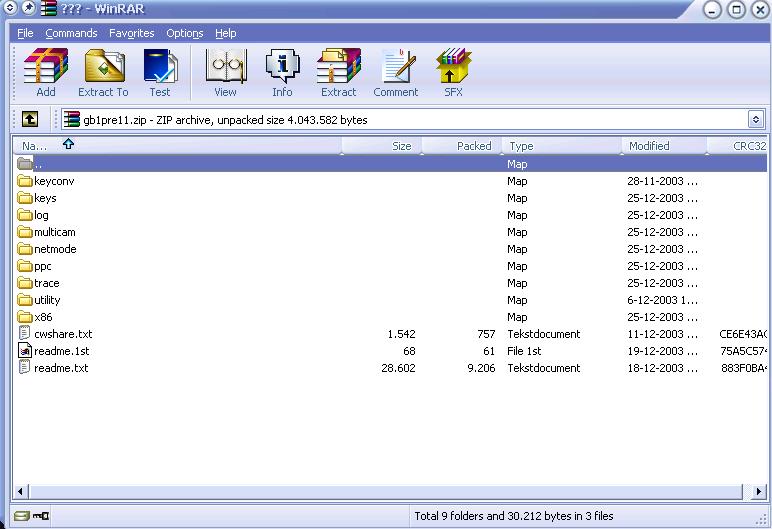Image resolution: width=772 pixels, height=529 pixels.
Task: Click the WinRAR books icon in title bar
Action: tap(48, 8)
